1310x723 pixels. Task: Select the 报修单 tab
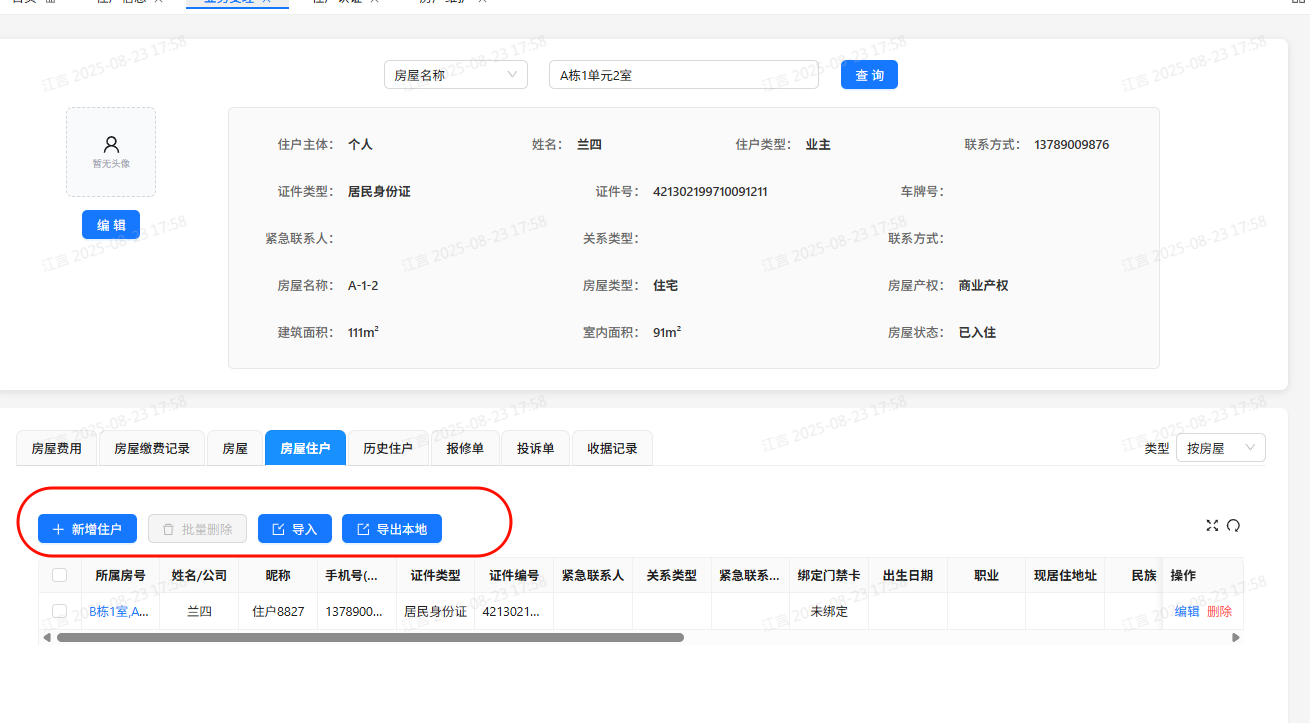465,448
